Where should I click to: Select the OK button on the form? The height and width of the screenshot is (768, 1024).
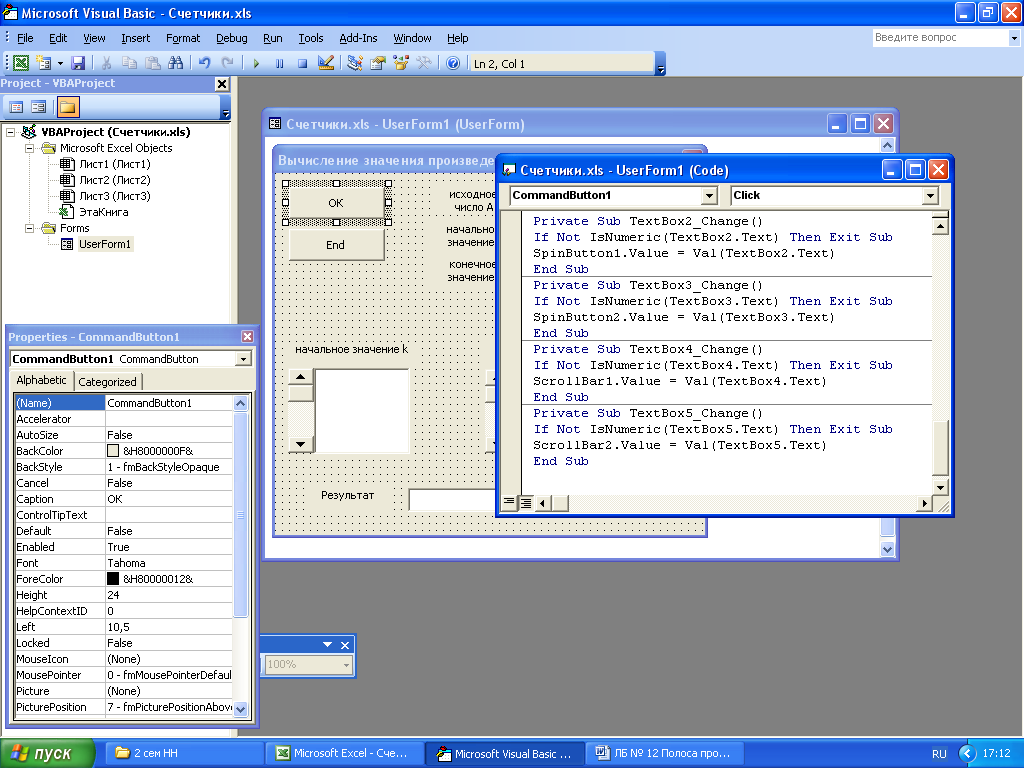336,203
